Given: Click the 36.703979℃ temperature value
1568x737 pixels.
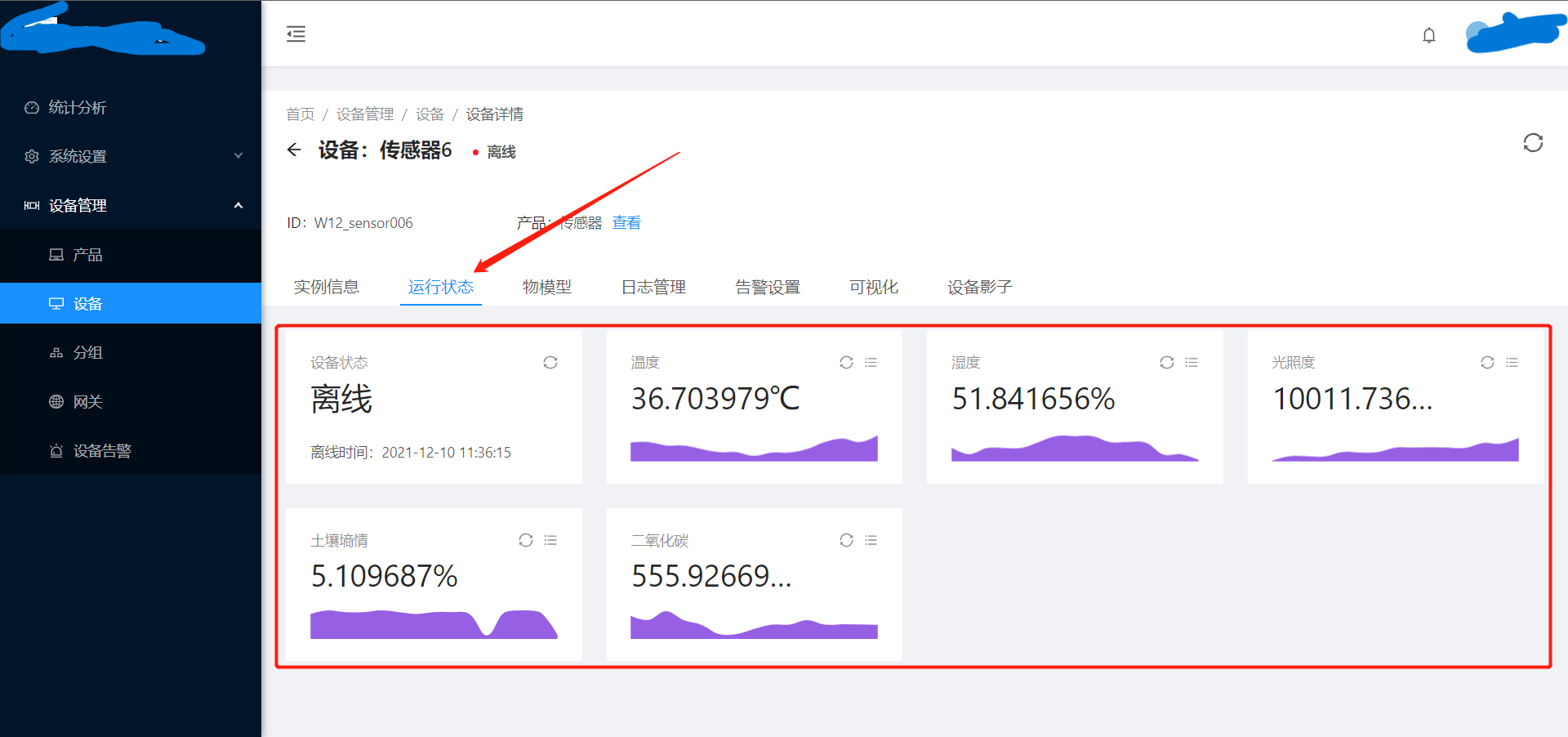Looking at the screenshot, I should coord(715,399).
